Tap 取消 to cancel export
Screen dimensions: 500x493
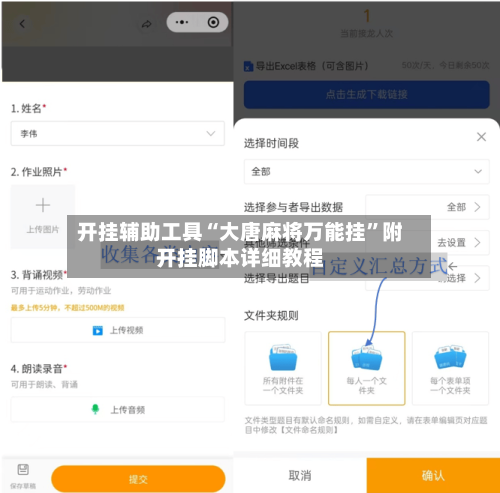300,476
